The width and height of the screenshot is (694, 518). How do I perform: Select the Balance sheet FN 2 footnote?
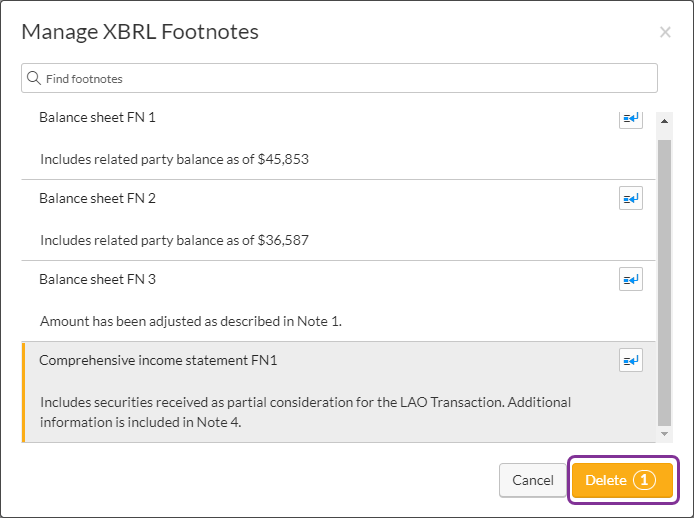[x=338, y=220]
